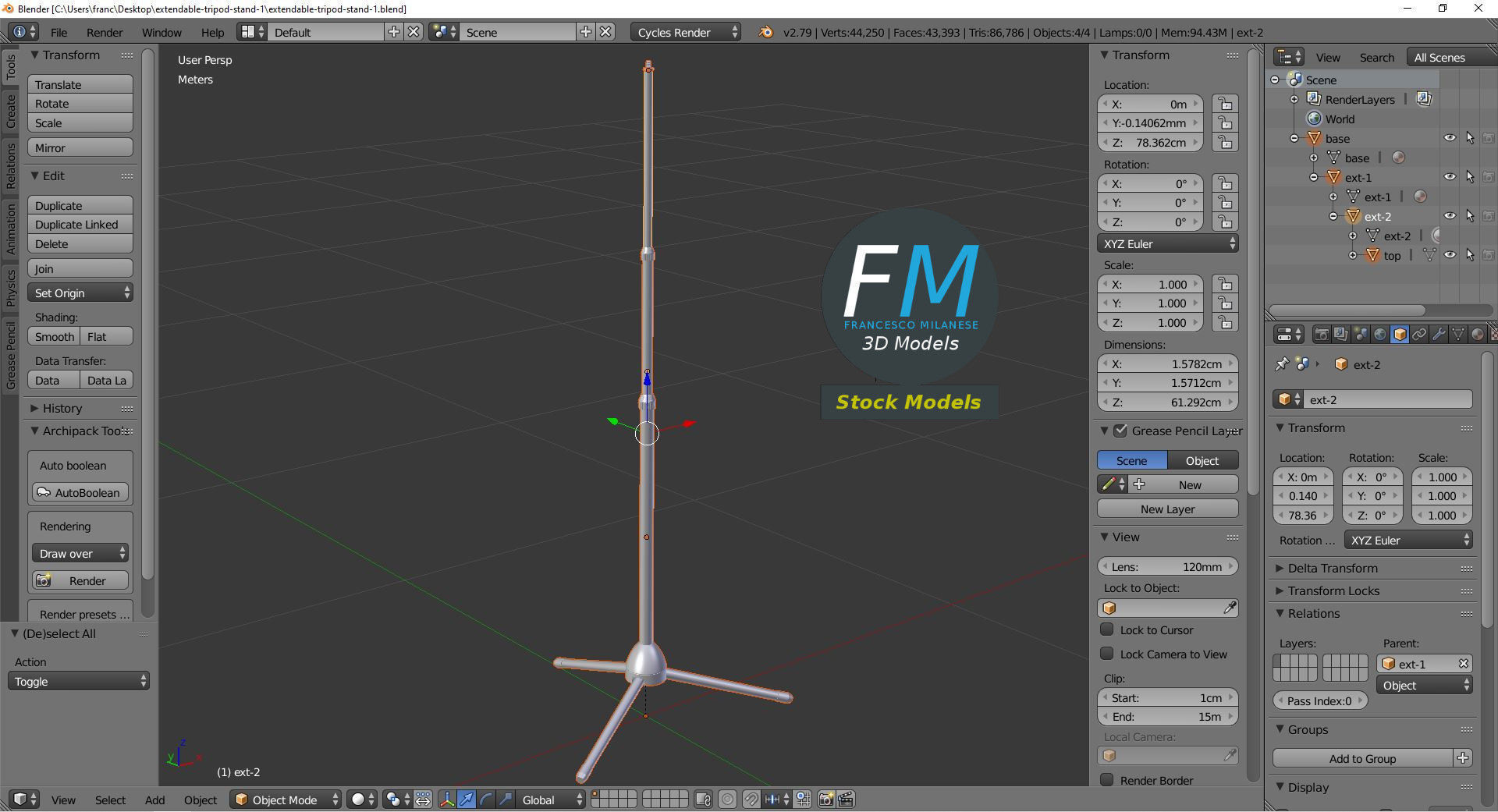
Task: Click the base material sphere icon in outliner
Action: pos(1399,158)
